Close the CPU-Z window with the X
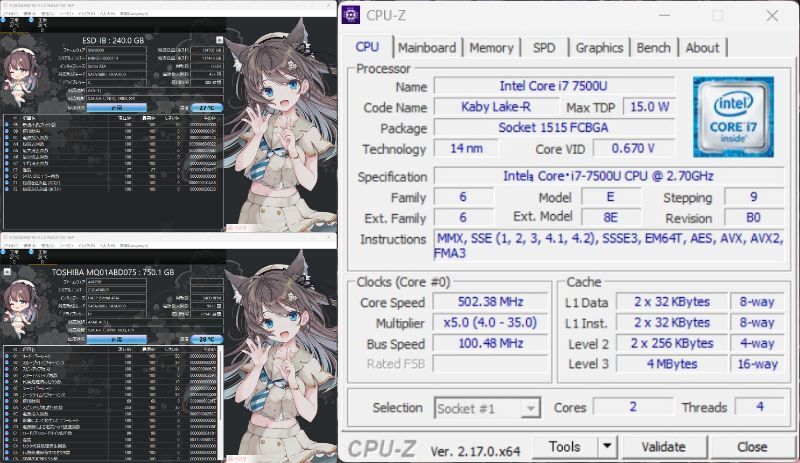800x463 pixels. pyautogui.click(x=772, y=16)
